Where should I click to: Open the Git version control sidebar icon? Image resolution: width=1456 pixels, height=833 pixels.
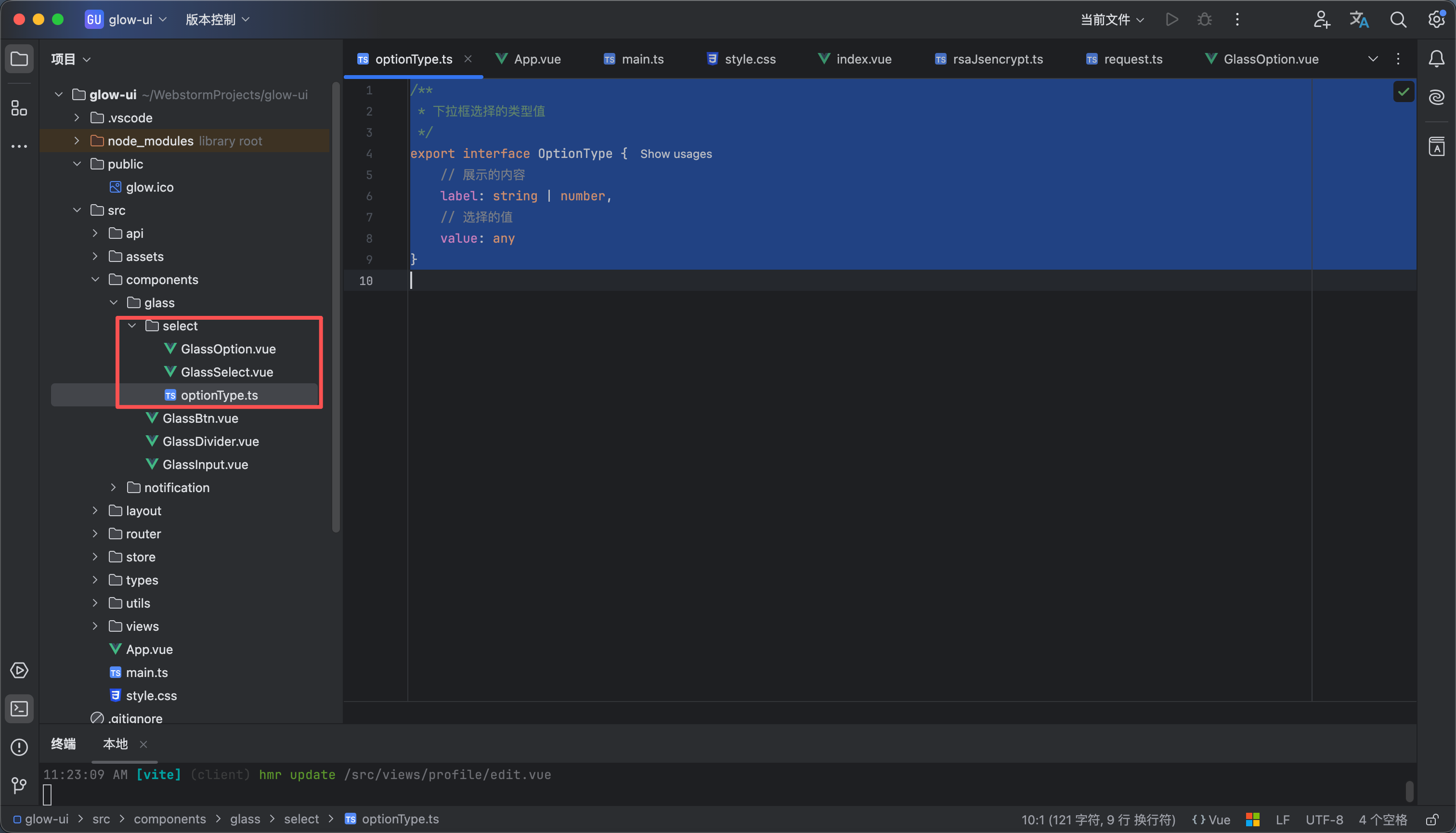coord(19,785)
